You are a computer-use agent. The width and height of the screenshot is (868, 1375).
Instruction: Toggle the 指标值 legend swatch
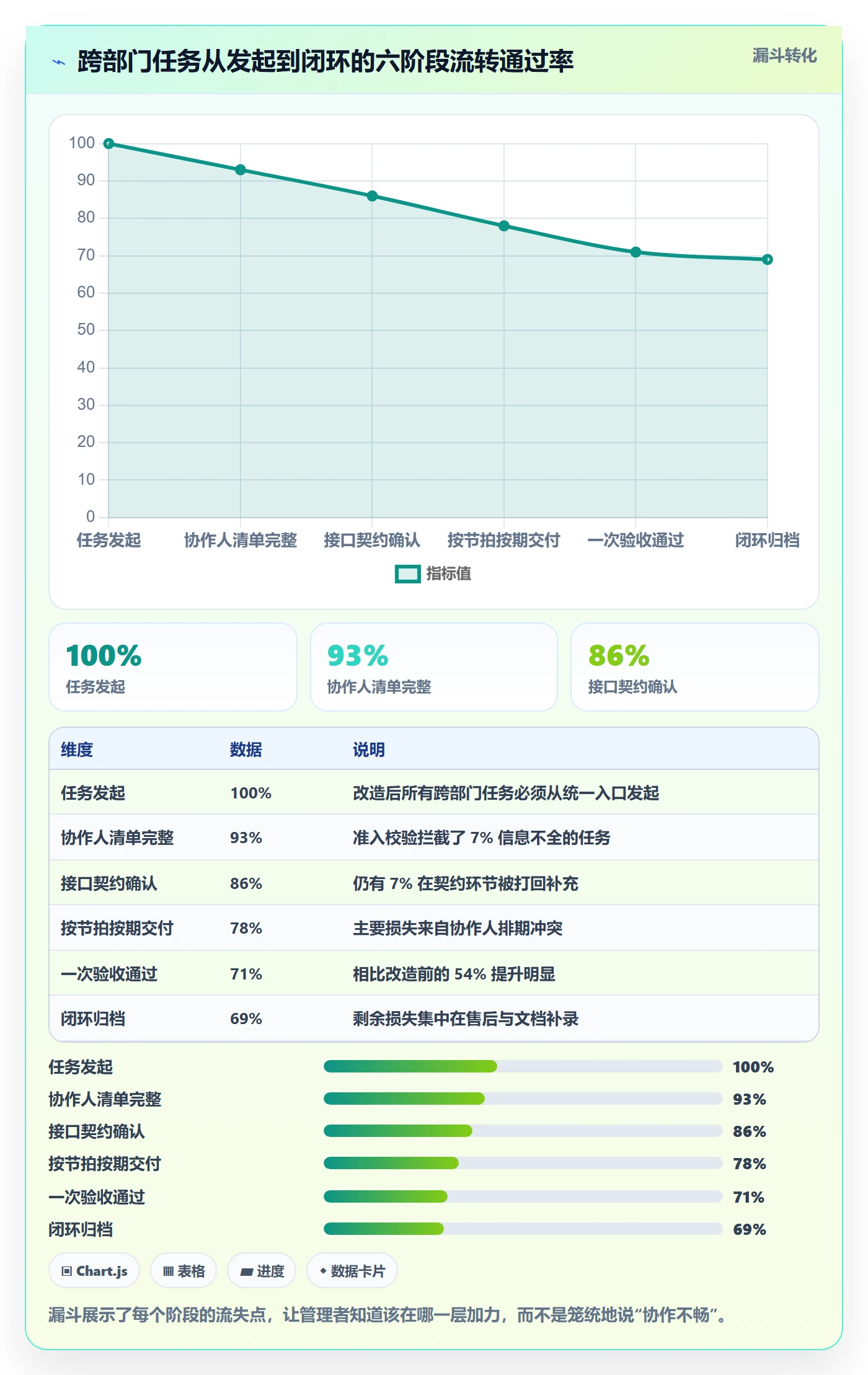pos(408,574)
